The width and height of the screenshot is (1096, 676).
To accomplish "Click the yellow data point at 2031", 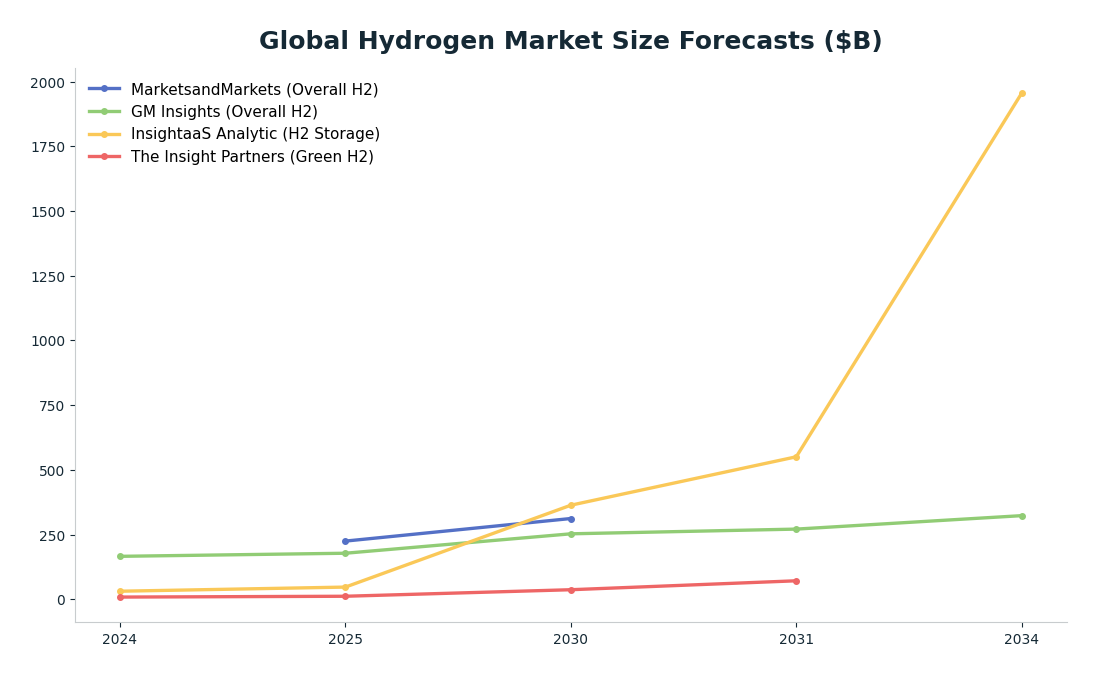I will pos(796,457).
